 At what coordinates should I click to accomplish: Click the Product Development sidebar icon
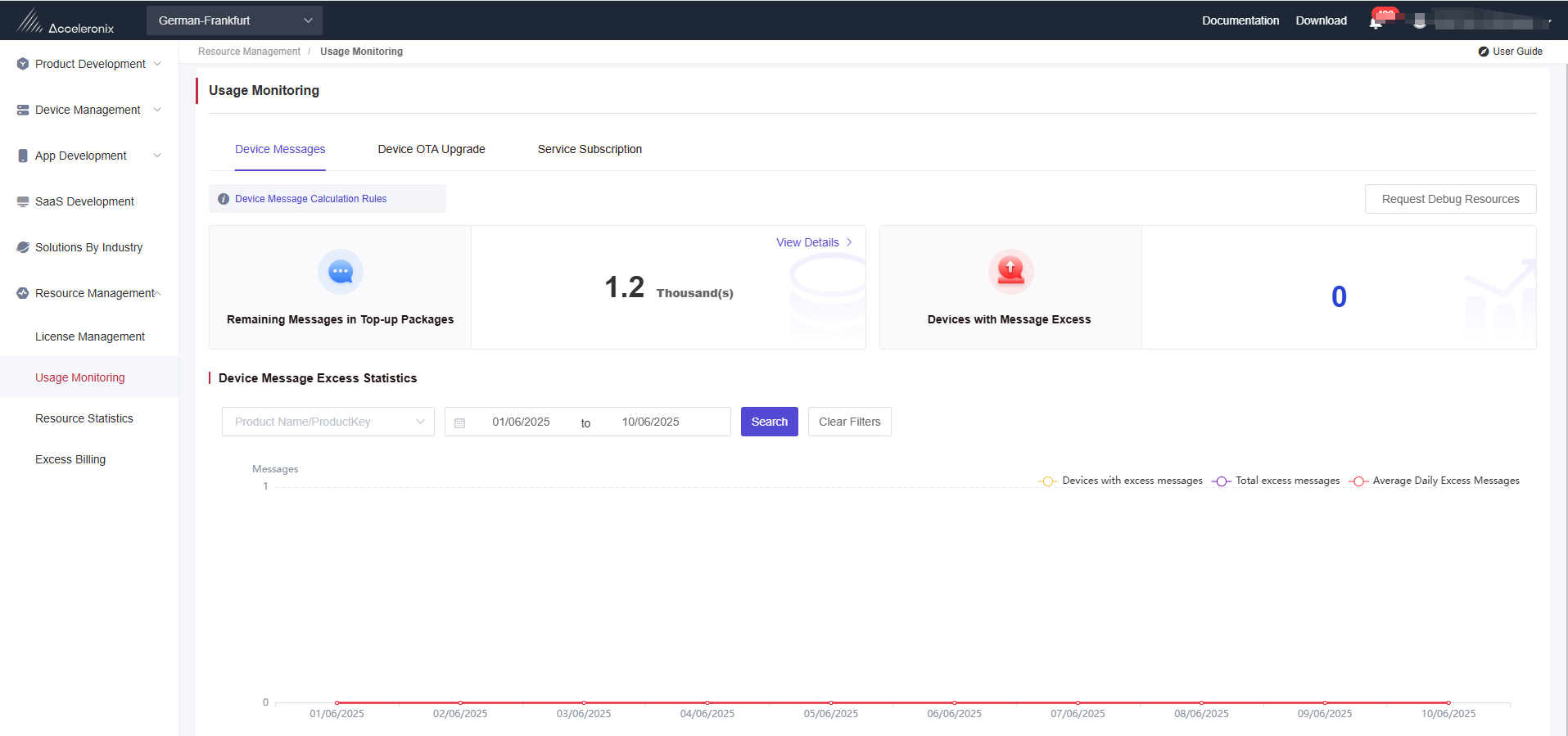click(23, 64)
